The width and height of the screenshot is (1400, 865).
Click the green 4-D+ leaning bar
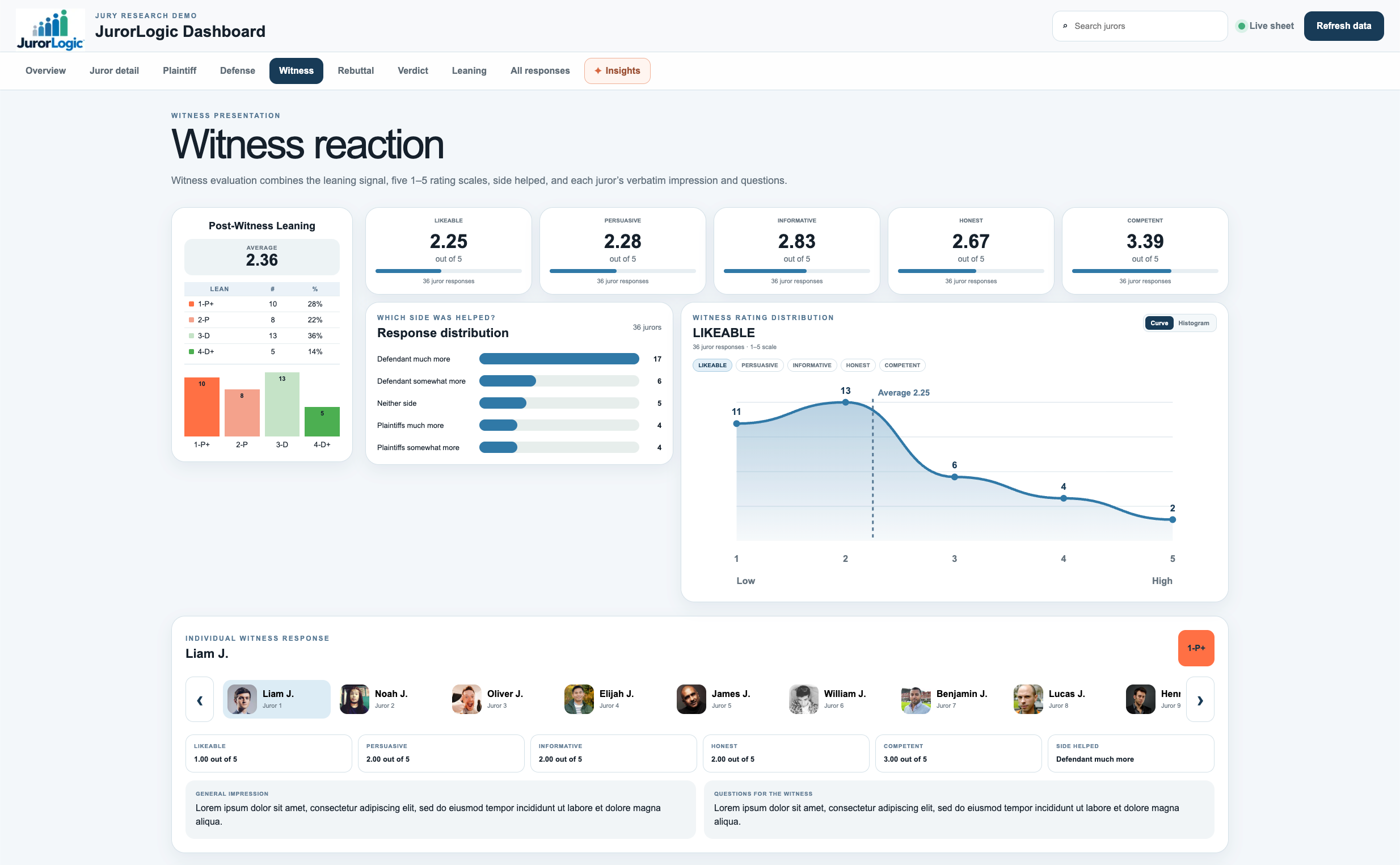coord(322,422)
